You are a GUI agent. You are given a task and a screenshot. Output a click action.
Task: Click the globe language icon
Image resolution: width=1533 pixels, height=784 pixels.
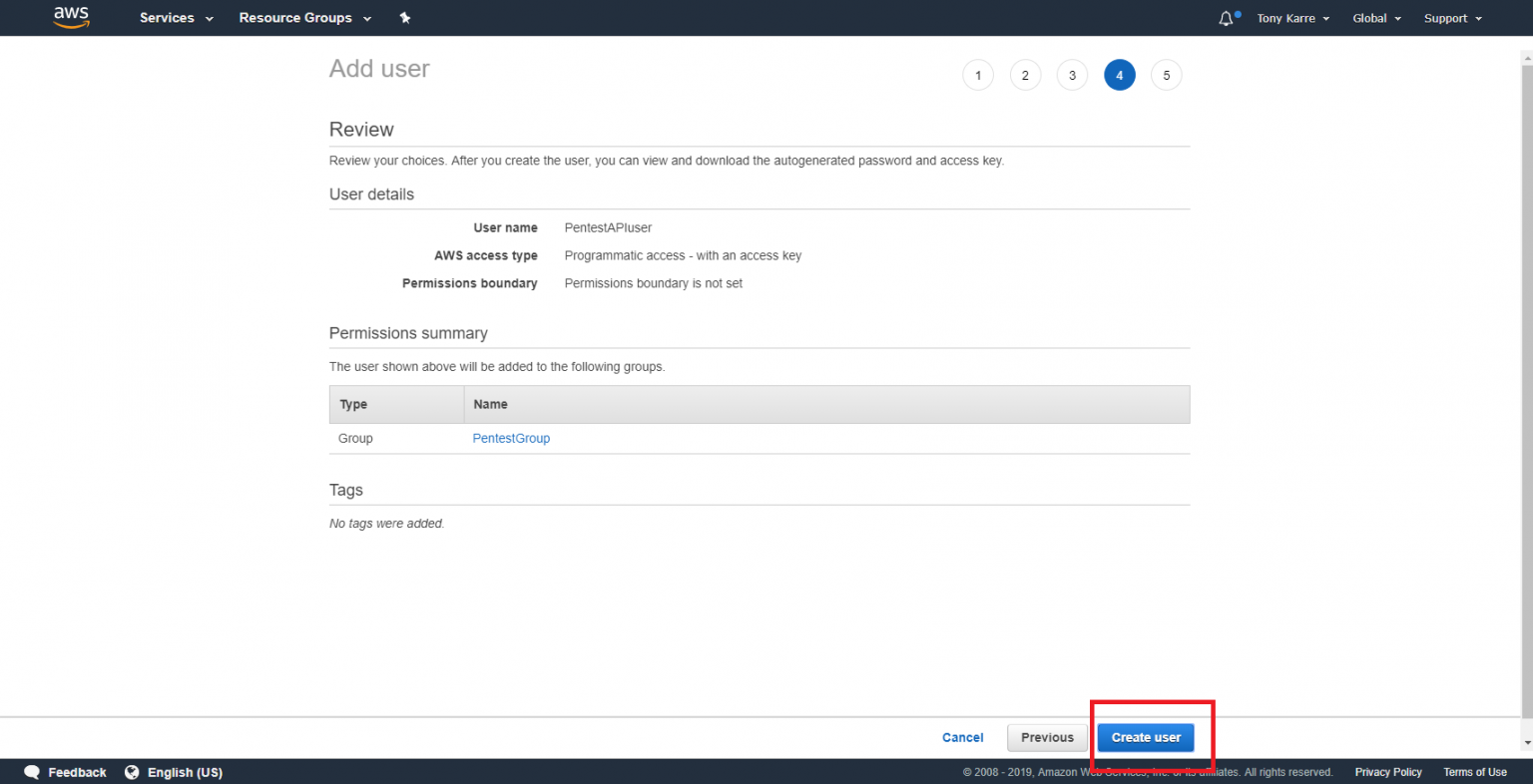(132, 772)
